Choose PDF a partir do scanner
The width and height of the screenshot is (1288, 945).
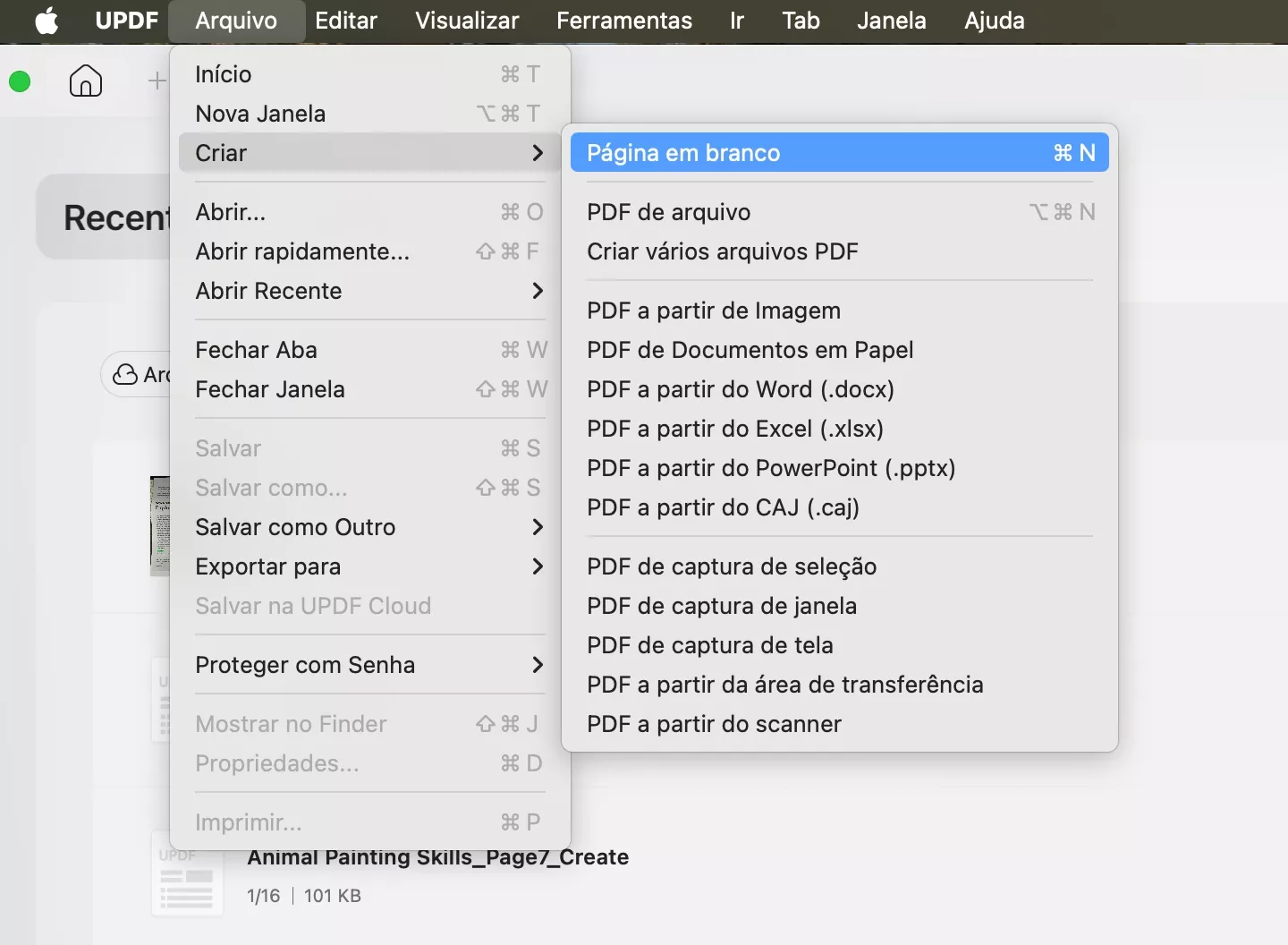pos(840,724)
